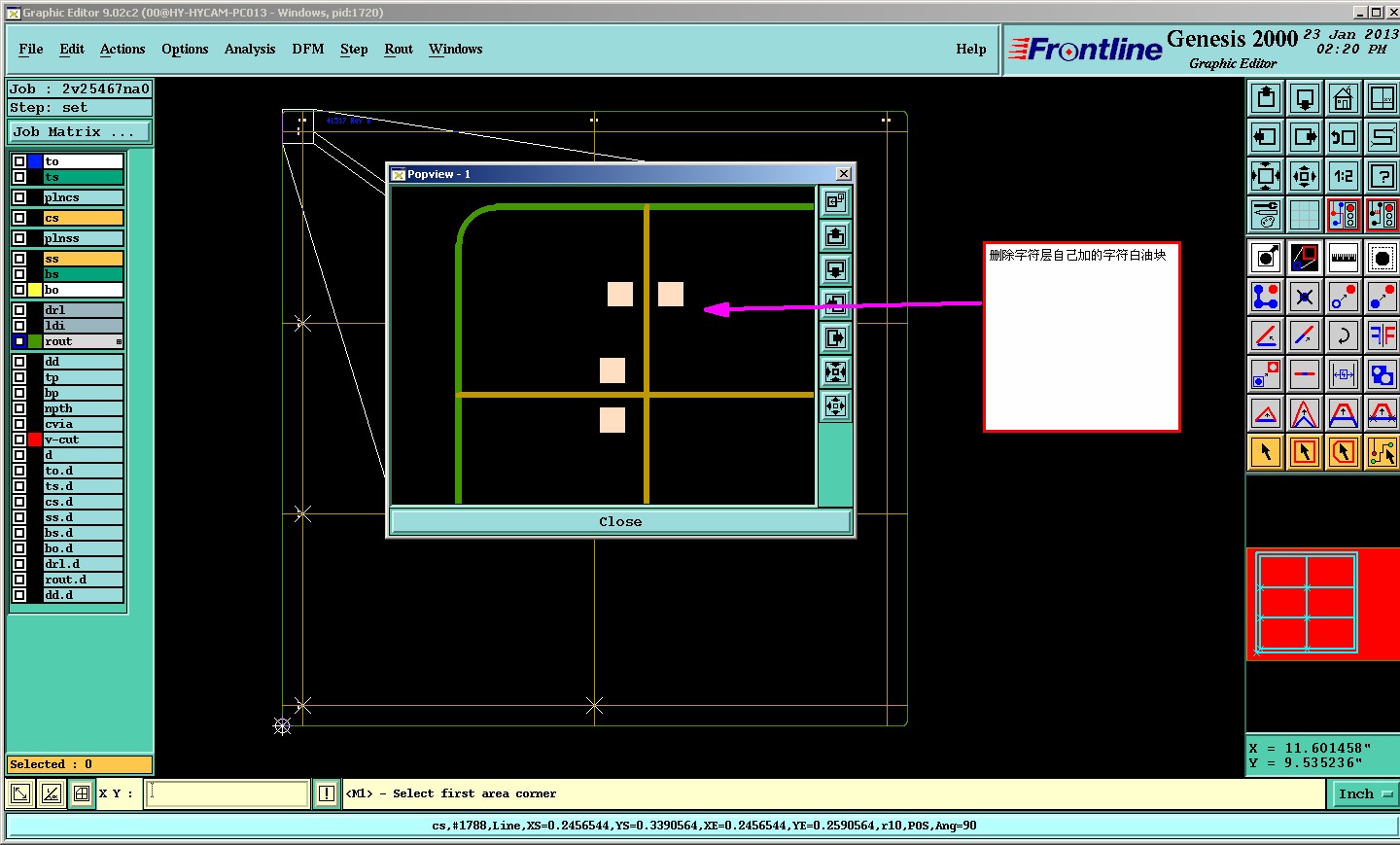
Task: Open the Analysis menu
Action: pos(250,49)
